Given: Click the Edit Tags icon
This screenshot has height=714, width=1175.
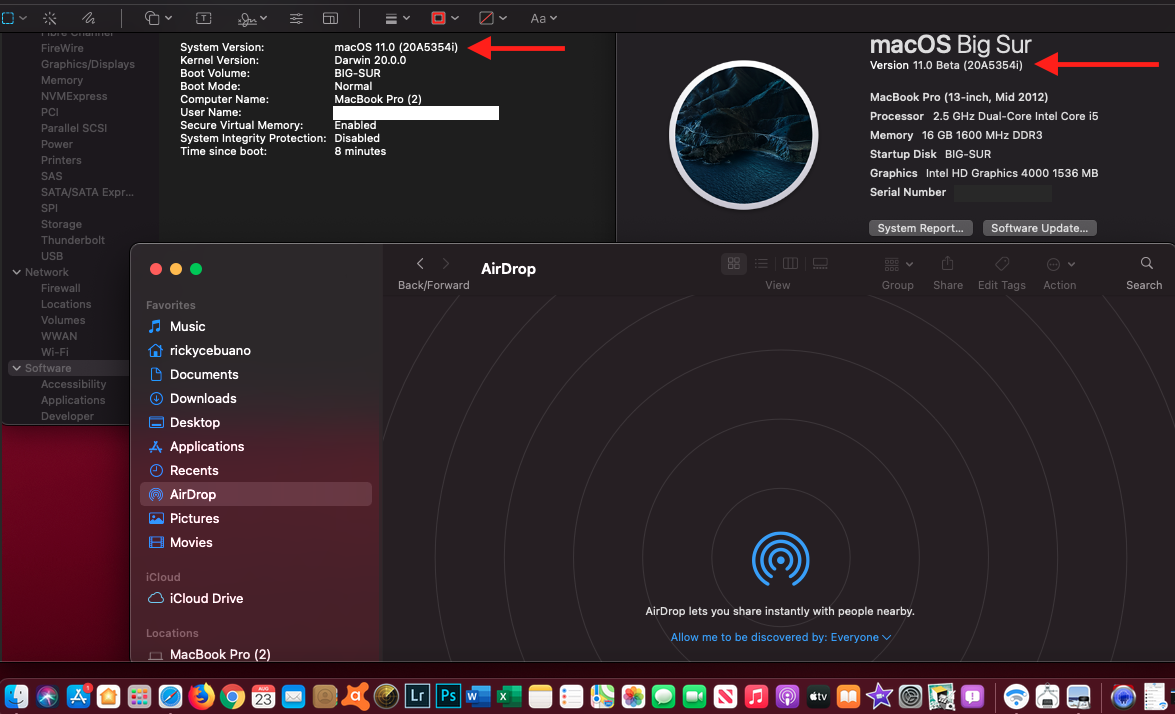Looking at the screenshot, I should [1002, 263].
